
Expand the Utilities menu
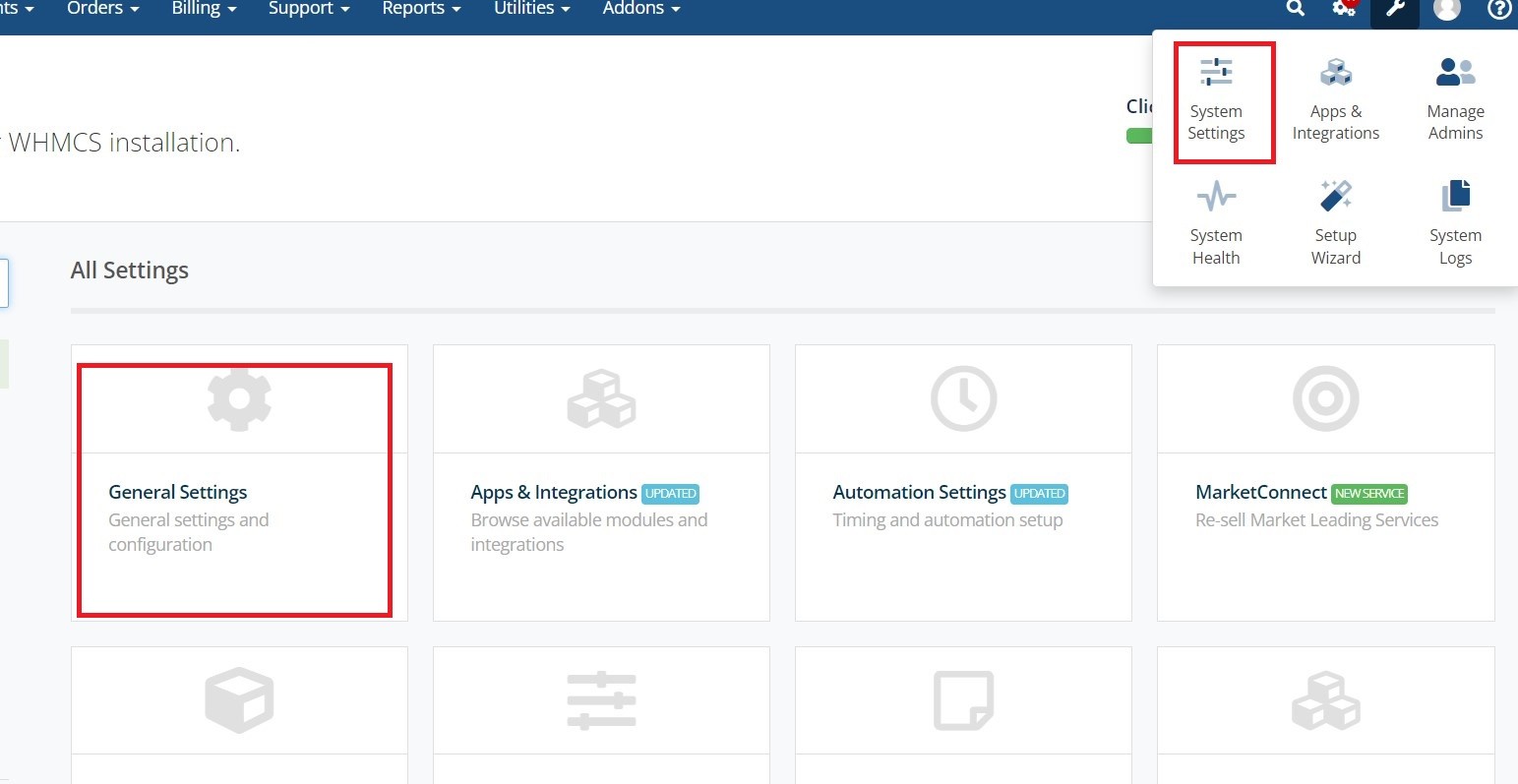click(531, 9)
